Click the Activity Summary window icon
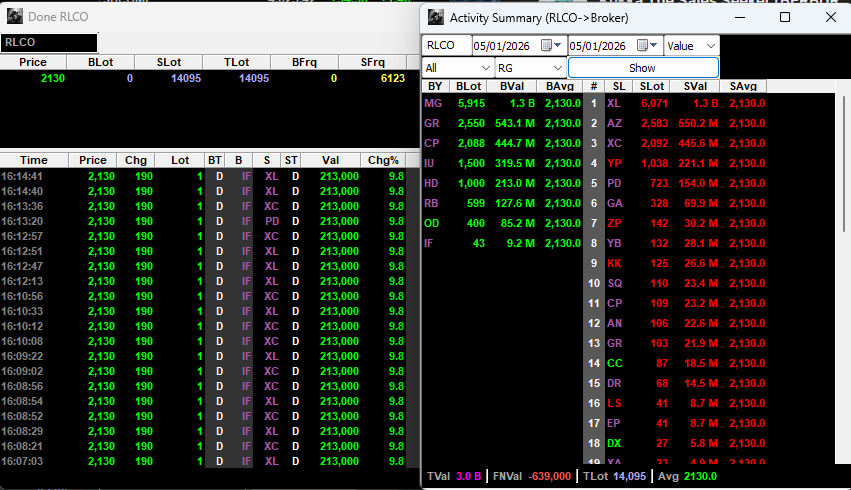Image resolution: width=851 pixels, height=490 pixels. (436, 17)
